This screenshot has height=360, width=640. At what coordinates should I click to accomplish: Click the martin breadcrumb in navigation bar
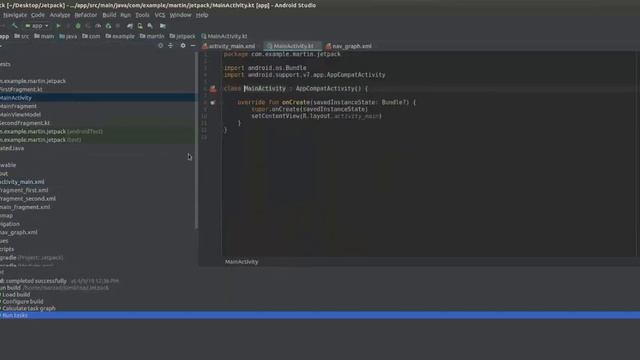(x=152, y=36)
